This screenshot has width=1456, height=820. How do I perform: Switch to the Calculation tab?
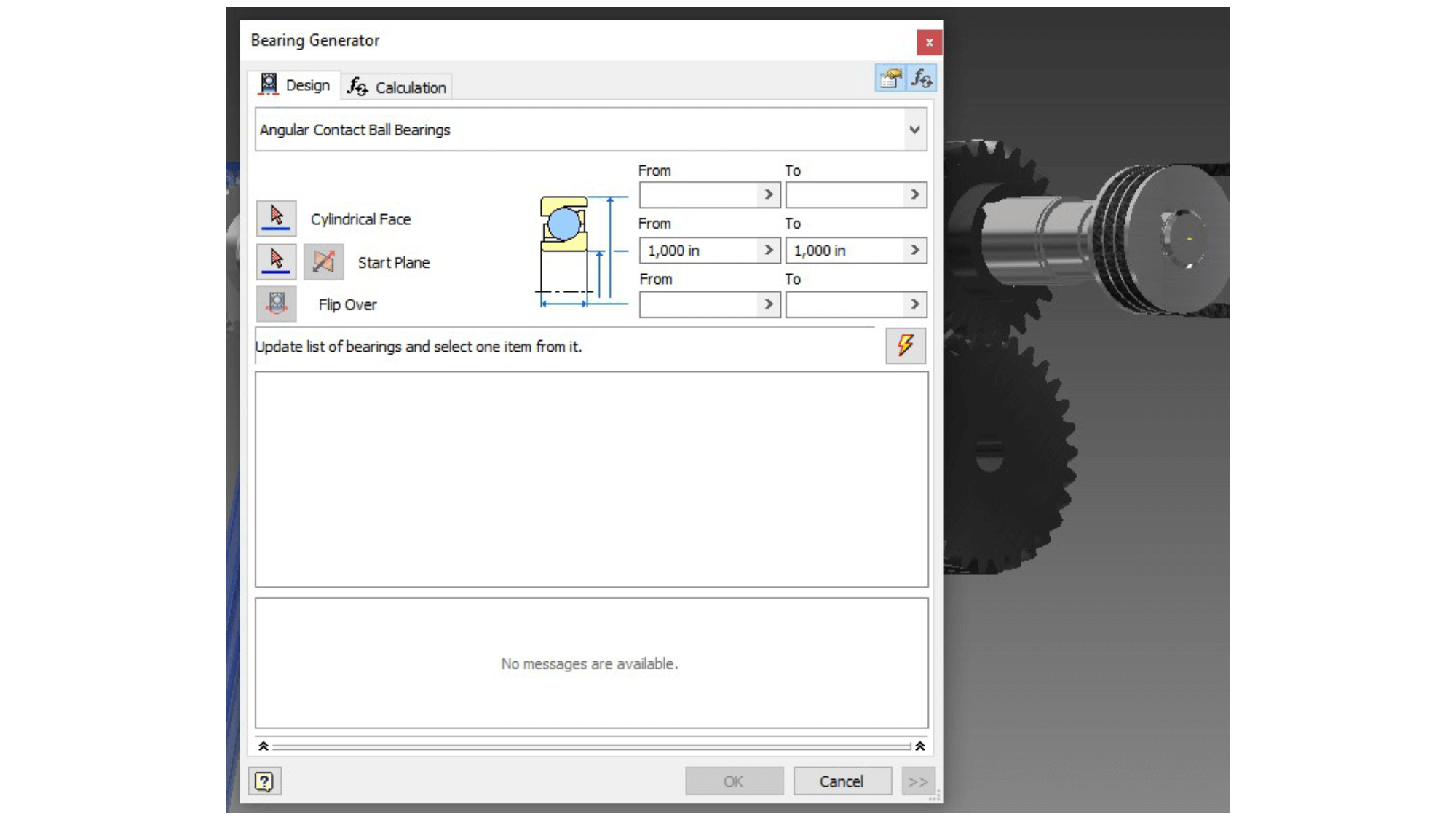397,87
